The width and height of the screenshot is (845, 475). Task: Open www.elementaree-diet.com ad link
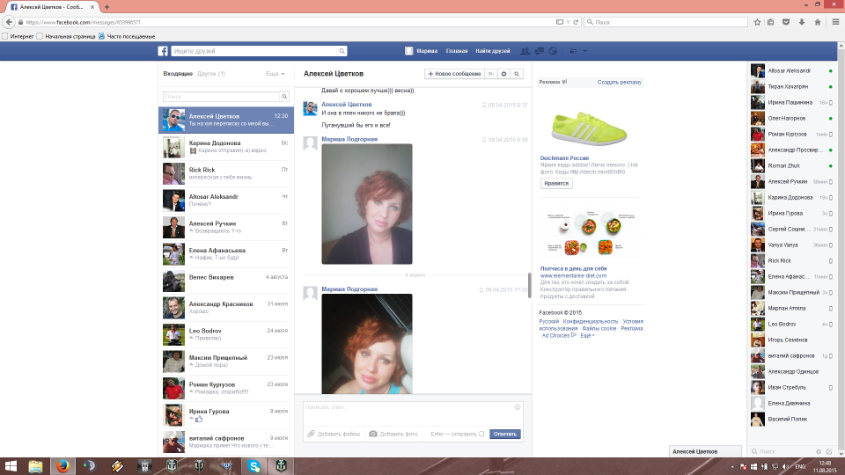573,276
